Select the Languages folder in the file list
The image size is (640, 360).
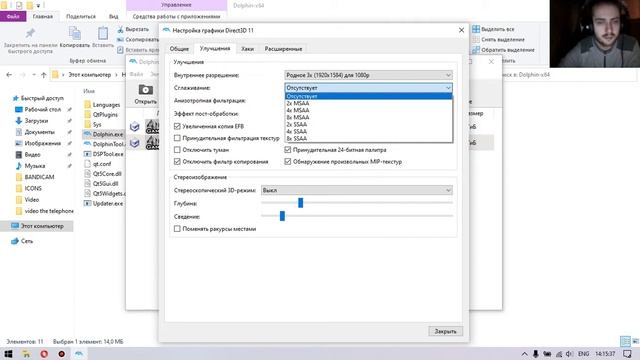click(x=102, y=104)
